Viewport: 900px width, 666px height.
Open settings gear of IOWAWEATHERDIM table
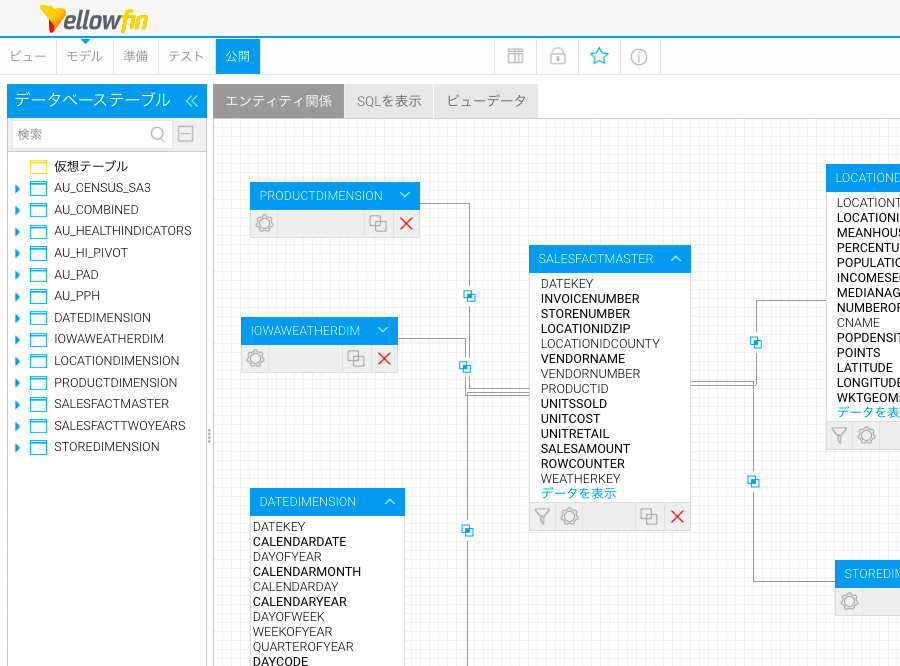[255, 358]
